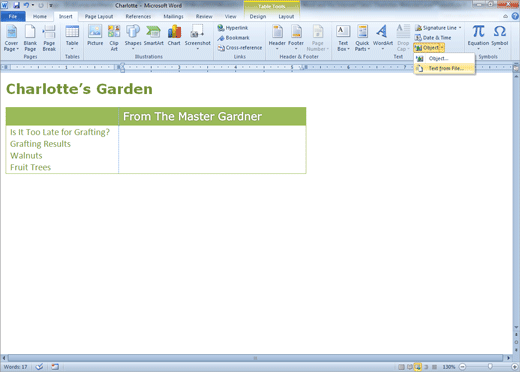Image resolution: width=520 pixels, height=372 pixels.
Task: Click the proofing check icon in status bar
Action: point(39,367)
